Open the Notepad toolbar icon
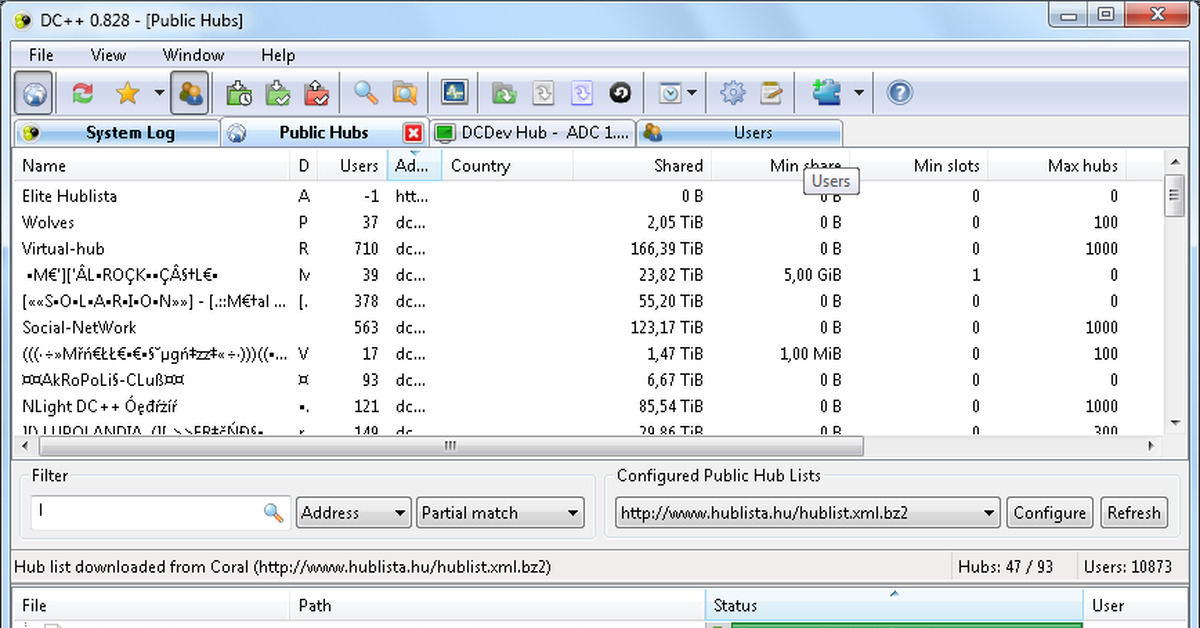 click(771, 94)
